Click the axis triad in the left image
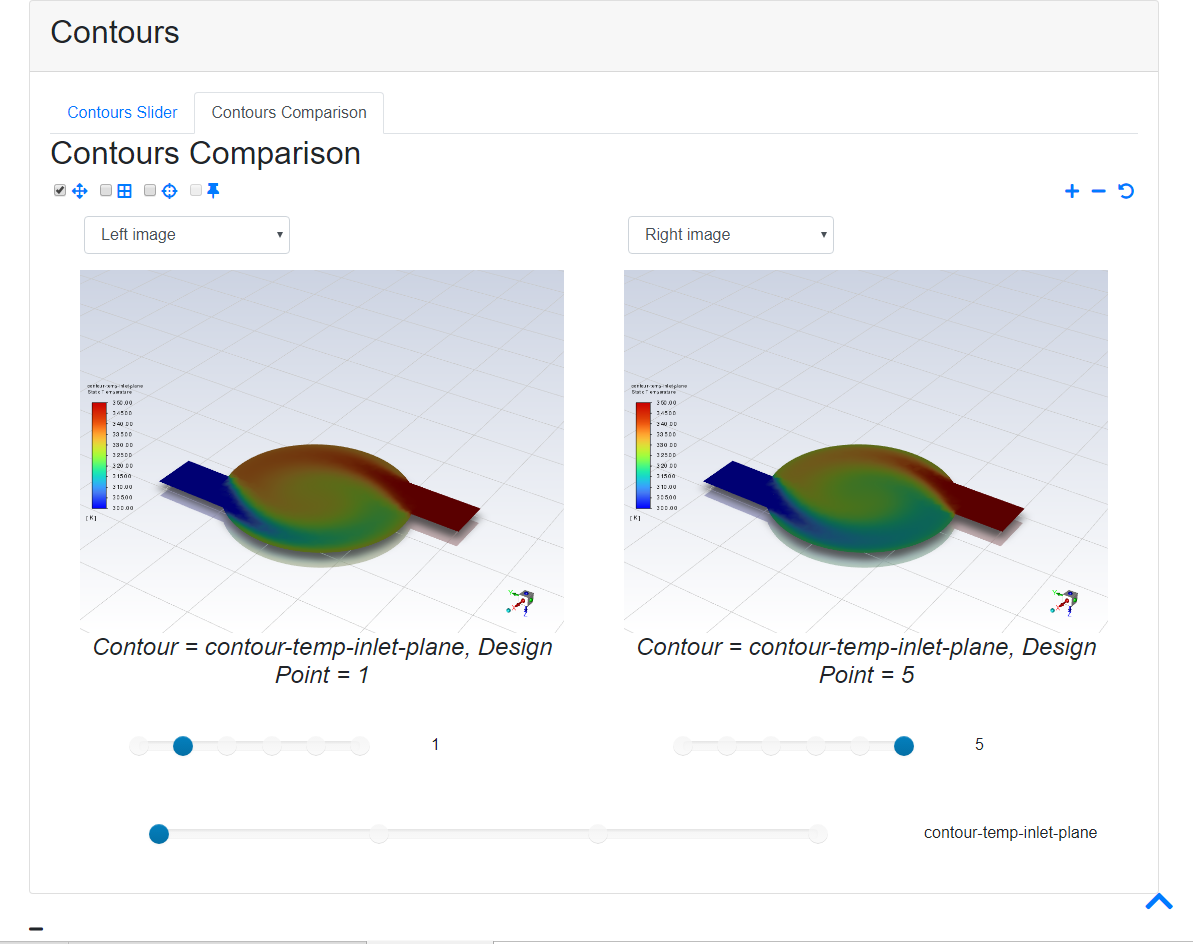1193x944 pixels. pos(522,601)
